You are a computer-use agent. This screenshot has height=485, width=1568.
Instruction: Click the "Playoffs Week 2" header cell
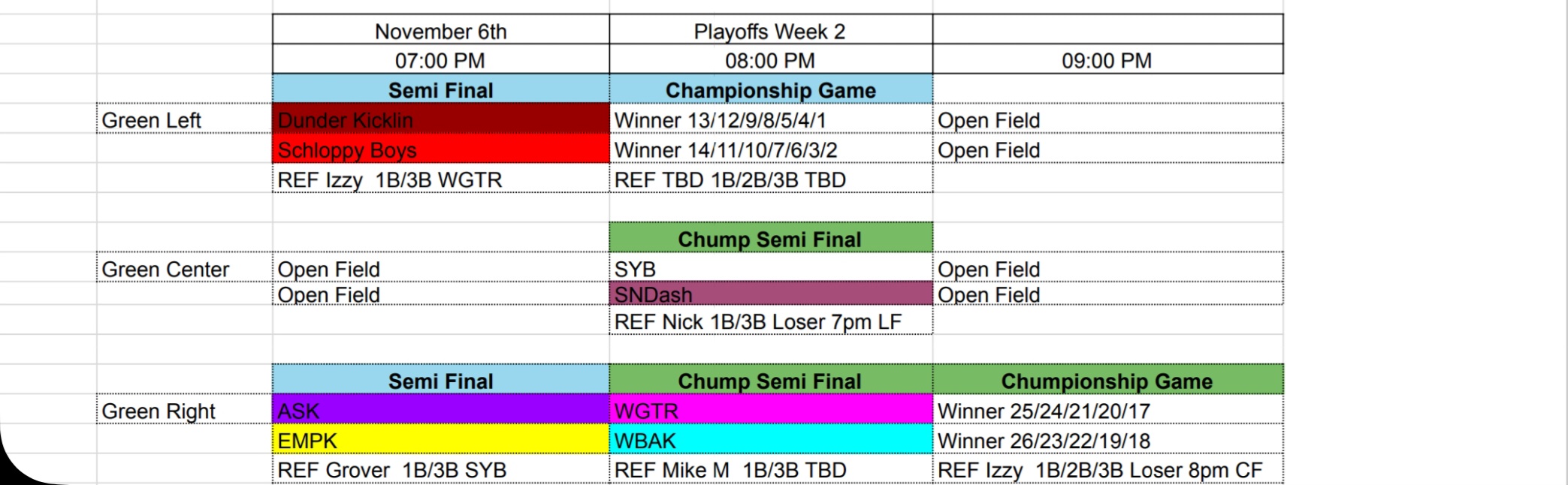point(770,32)
